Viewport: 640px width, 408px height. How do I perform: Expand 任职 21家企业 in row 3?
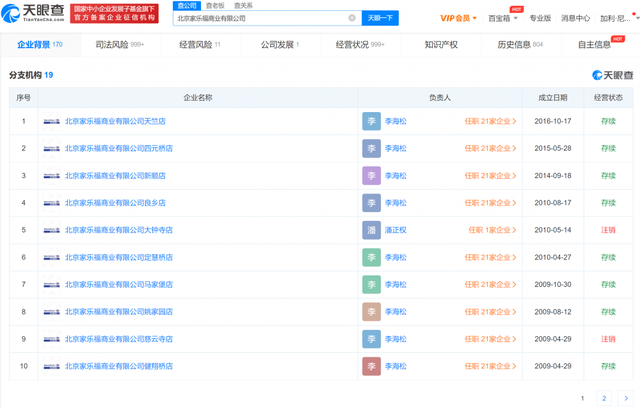coord(490,175)
